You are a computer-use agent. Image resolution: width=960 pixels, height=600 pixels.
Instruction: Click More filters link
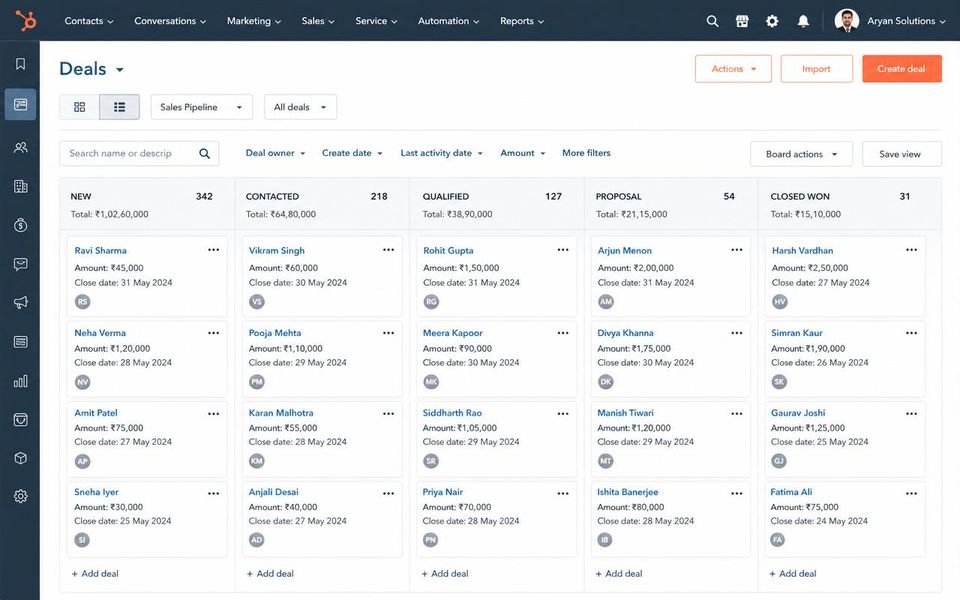[586, 153]
